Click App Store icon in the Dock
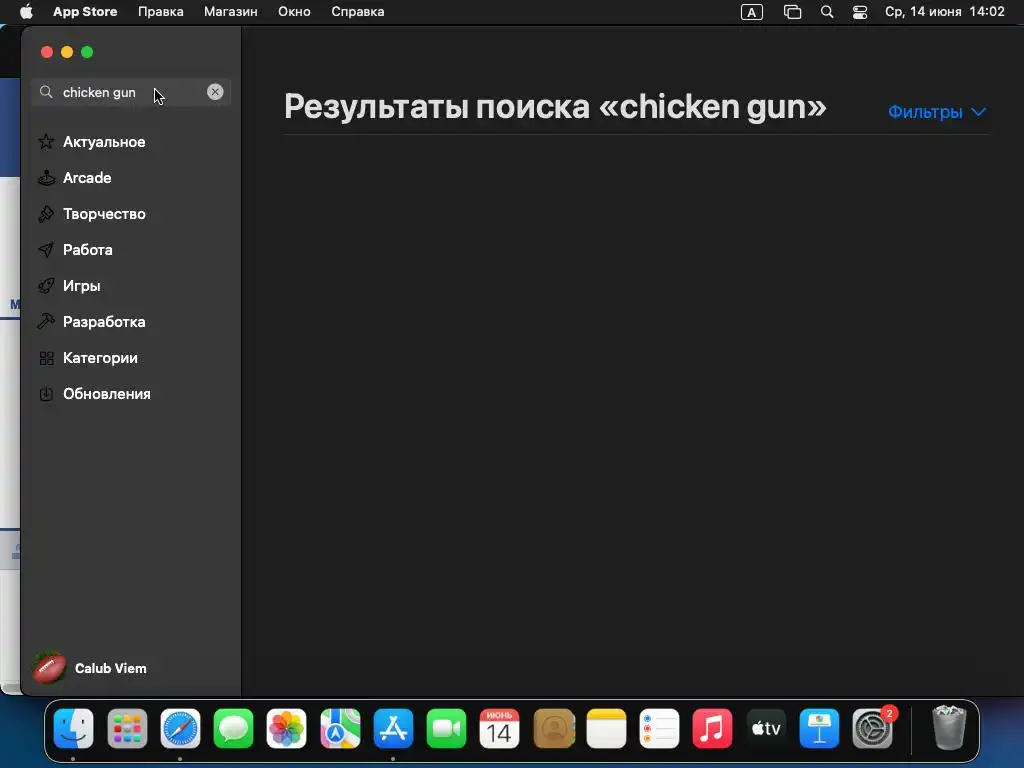 click(x=393, y=728)
